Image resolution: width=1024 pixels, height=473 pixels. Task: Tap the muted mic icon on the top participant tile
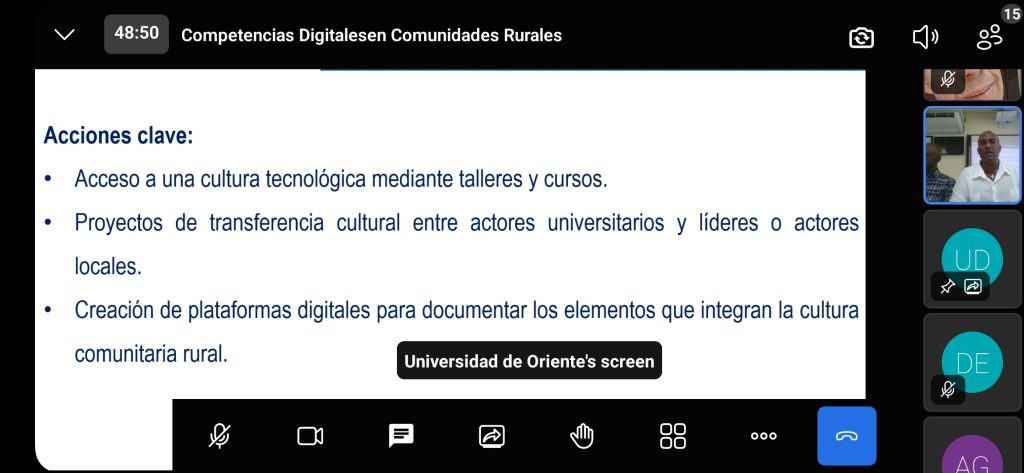pyautogui.click(x=947, y=80)
